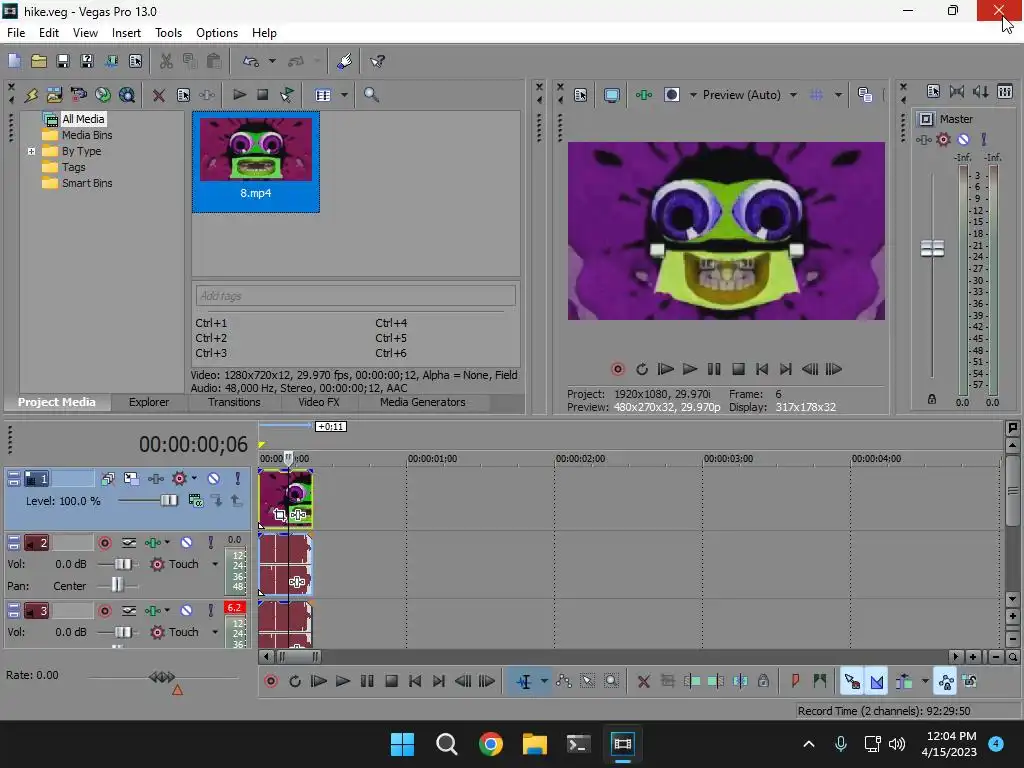Viewport: 1024px width, 768px height.
Task: Open track 2 Touch automation mode dropdown
Action: pos(215,564)
